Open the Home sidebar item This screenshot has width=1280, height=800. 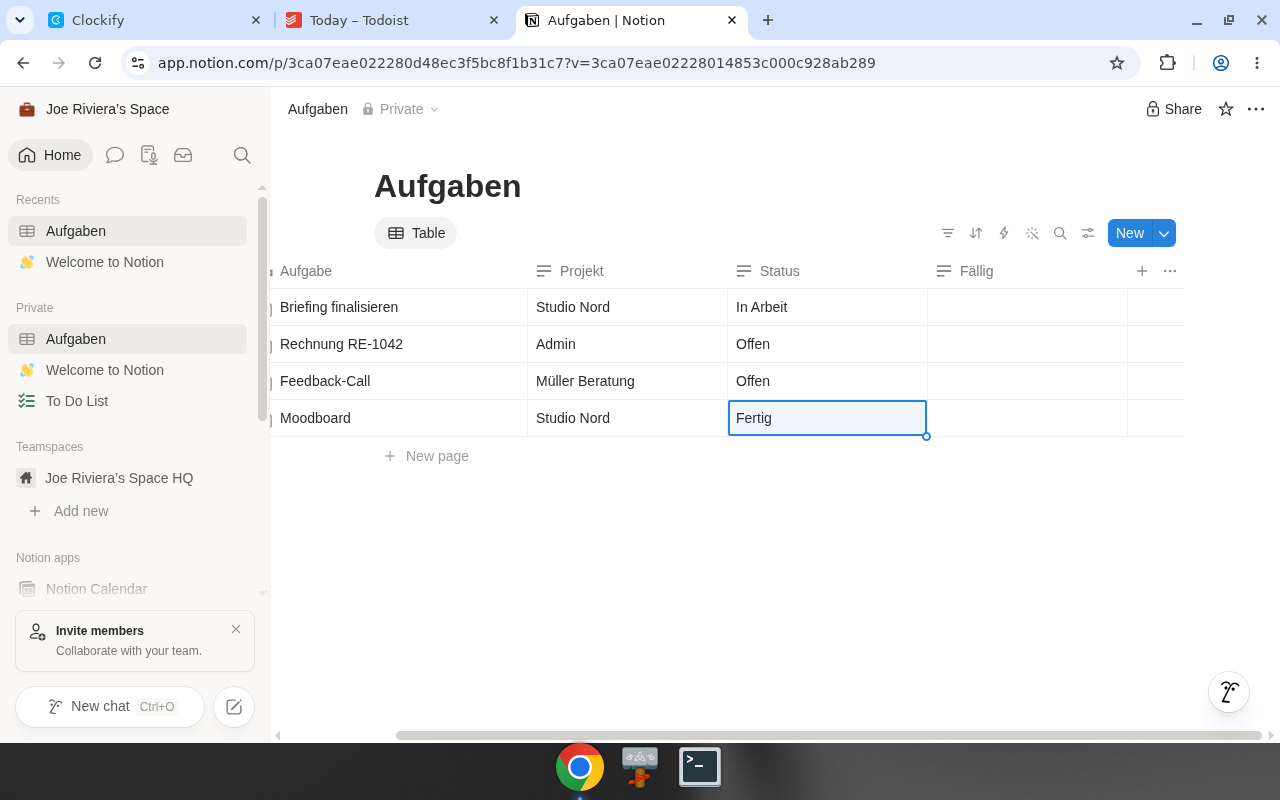[50, 155]
